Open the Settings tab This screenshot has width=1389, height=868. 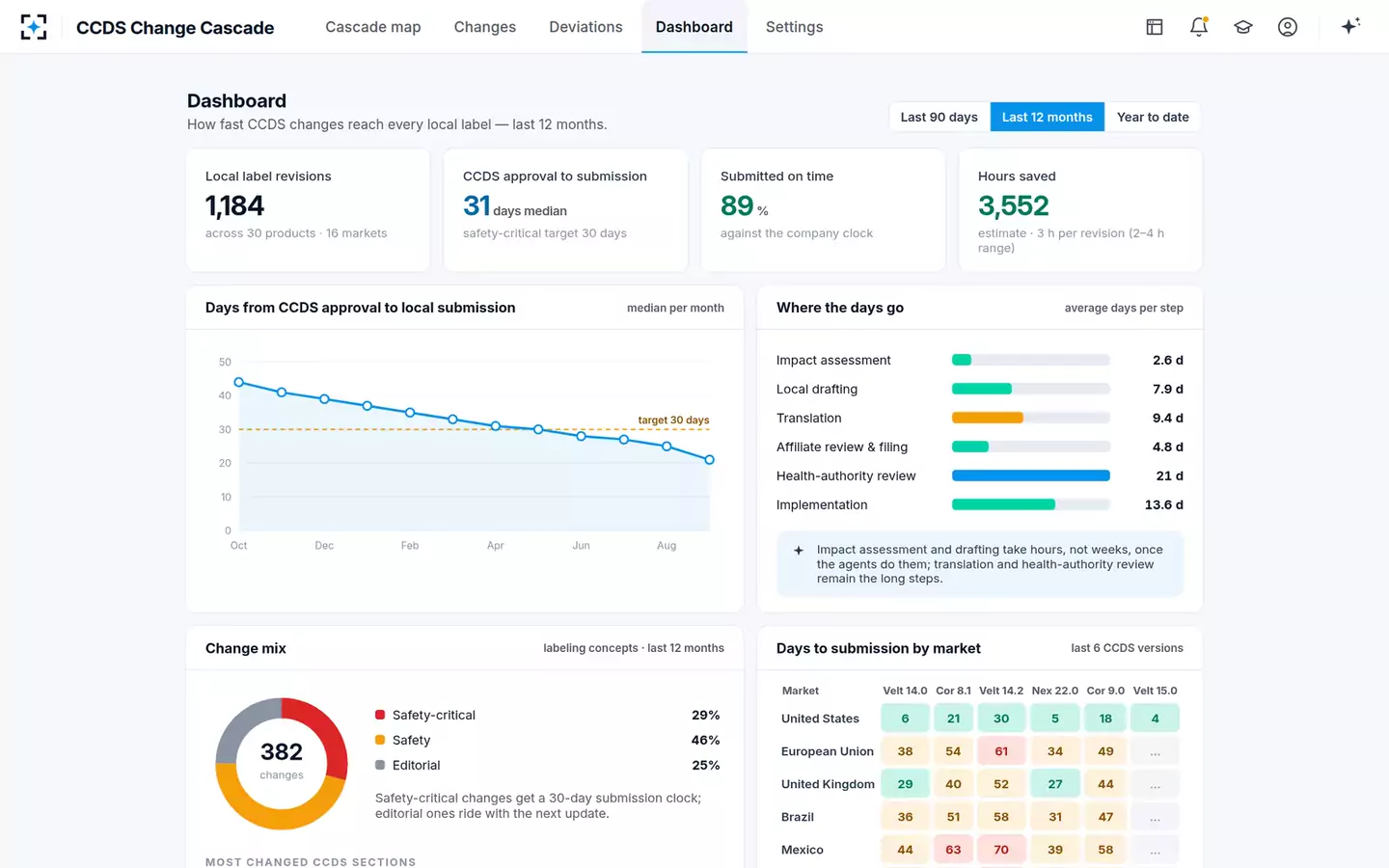[795, 27]
